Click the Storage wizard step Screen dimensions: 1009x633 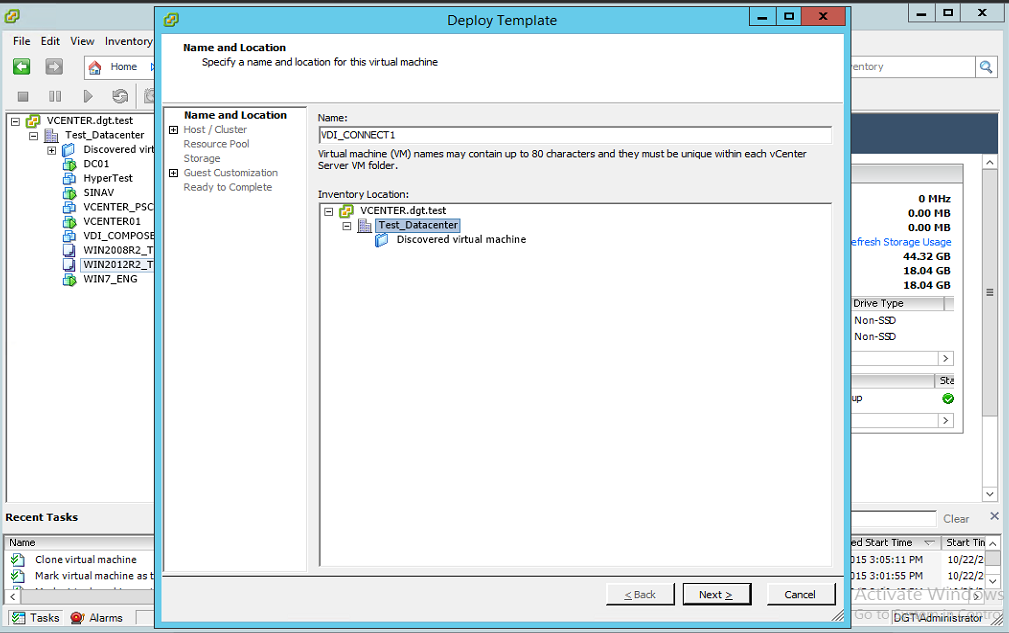[x=202, y=158]
